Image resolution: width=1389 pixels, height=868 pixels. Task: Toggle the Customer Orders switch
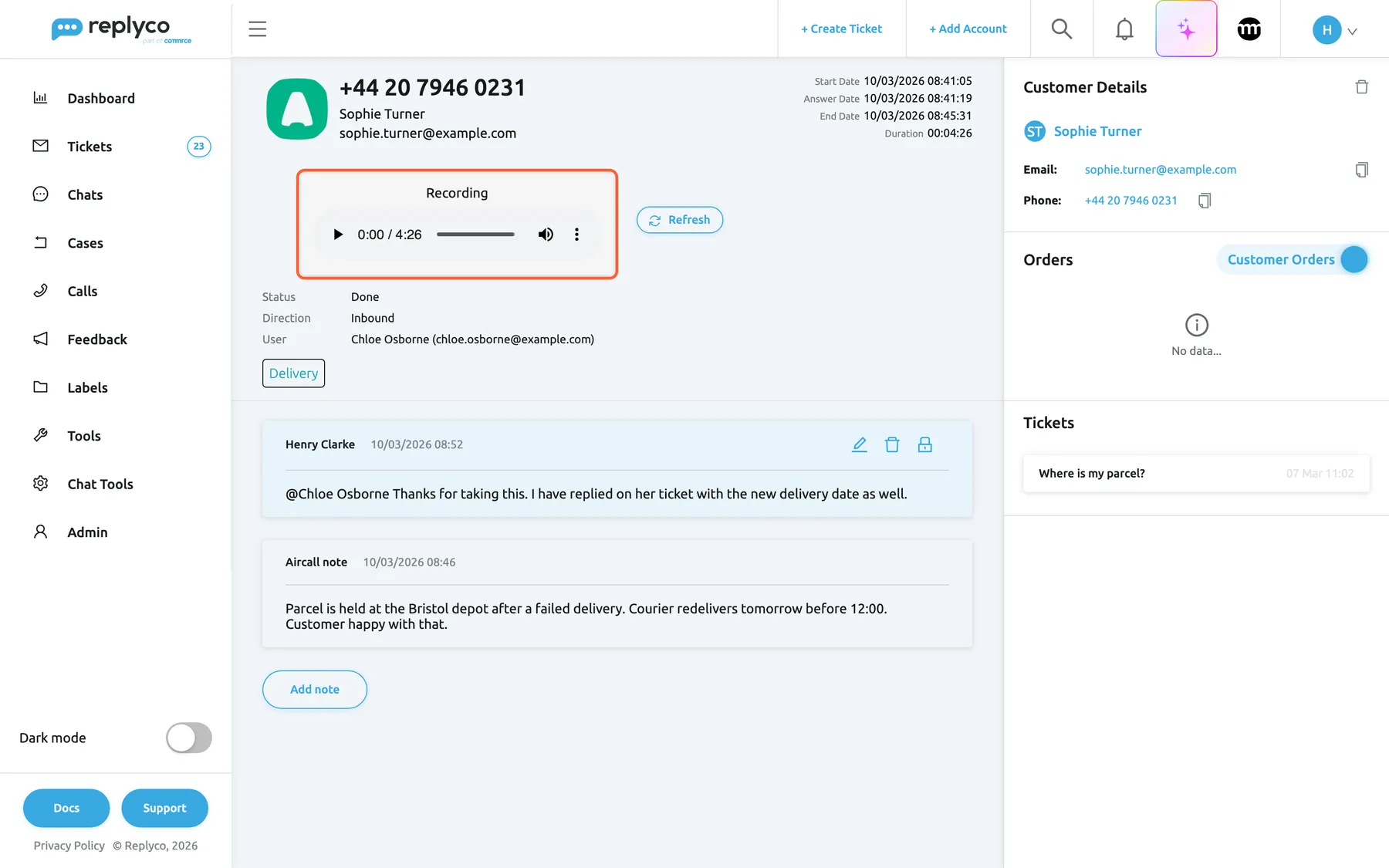1354,260
